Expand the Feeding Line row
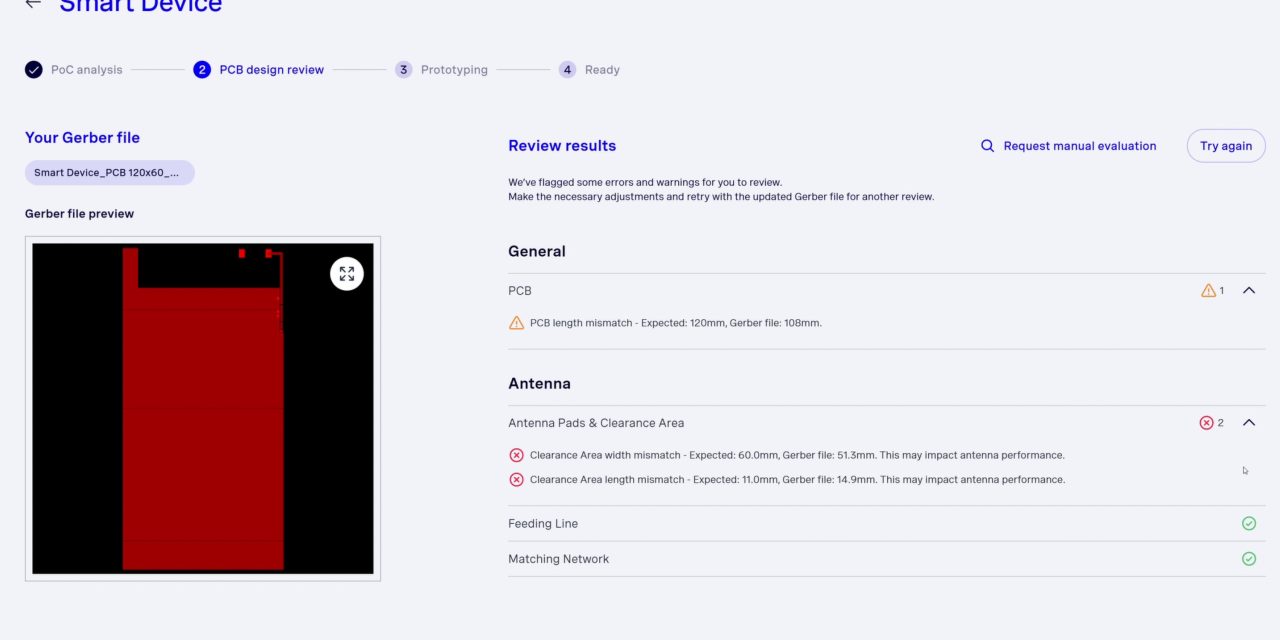The width and height of the screenshot is (1280, 640). pyautogui.click(x=543, y=524)
